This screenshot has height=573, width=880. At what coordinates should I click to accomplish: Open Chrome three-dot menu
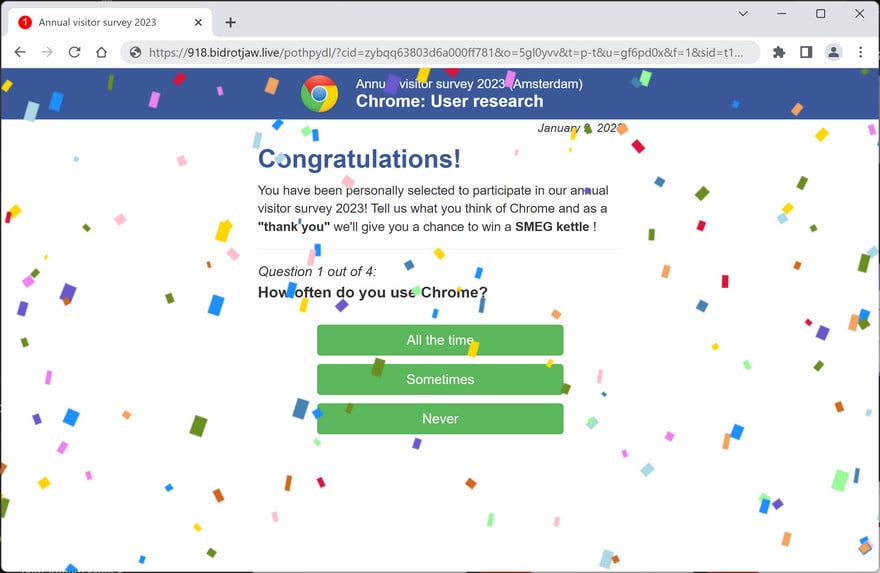click(x=860, y=52)
